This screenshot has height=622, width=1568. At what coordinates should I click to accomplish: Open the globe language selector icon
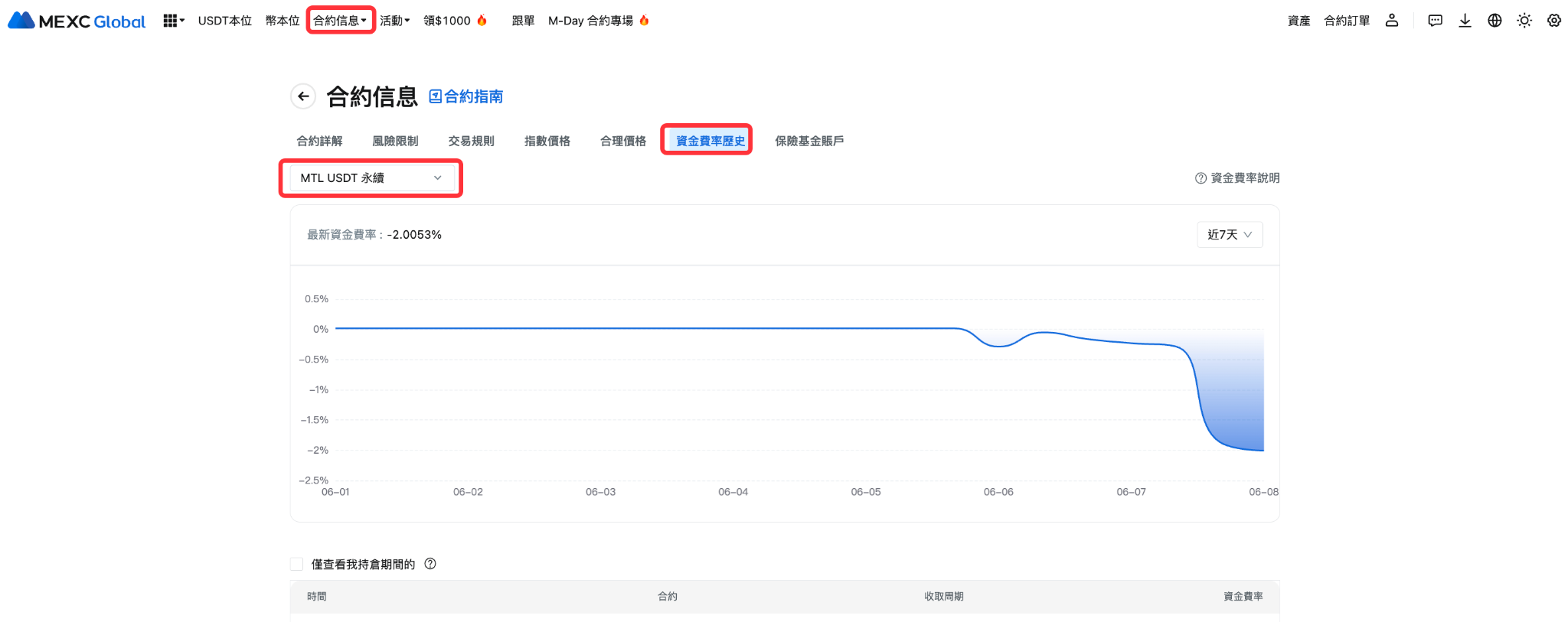tap(1494, 21)
